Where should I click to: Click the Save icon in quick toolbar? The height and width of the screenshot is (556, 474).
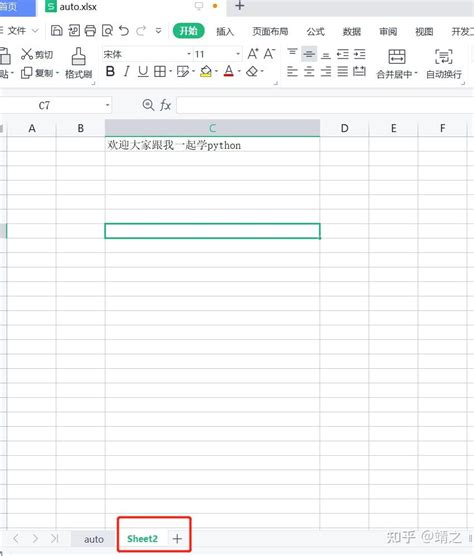point(57,31)
